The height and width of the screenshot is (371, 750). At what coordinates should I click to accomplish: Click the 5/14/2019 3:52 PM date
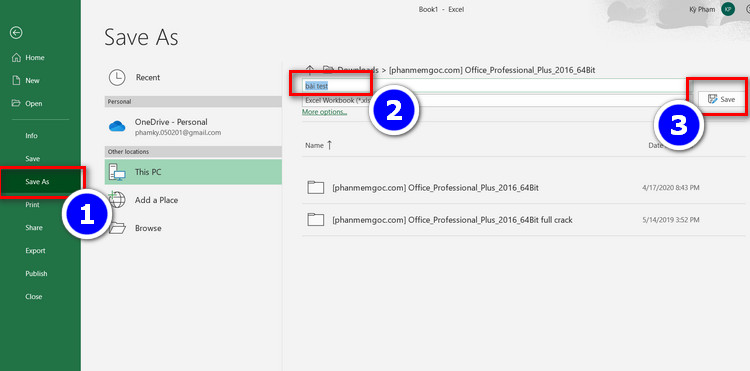[x=671, y=220]
